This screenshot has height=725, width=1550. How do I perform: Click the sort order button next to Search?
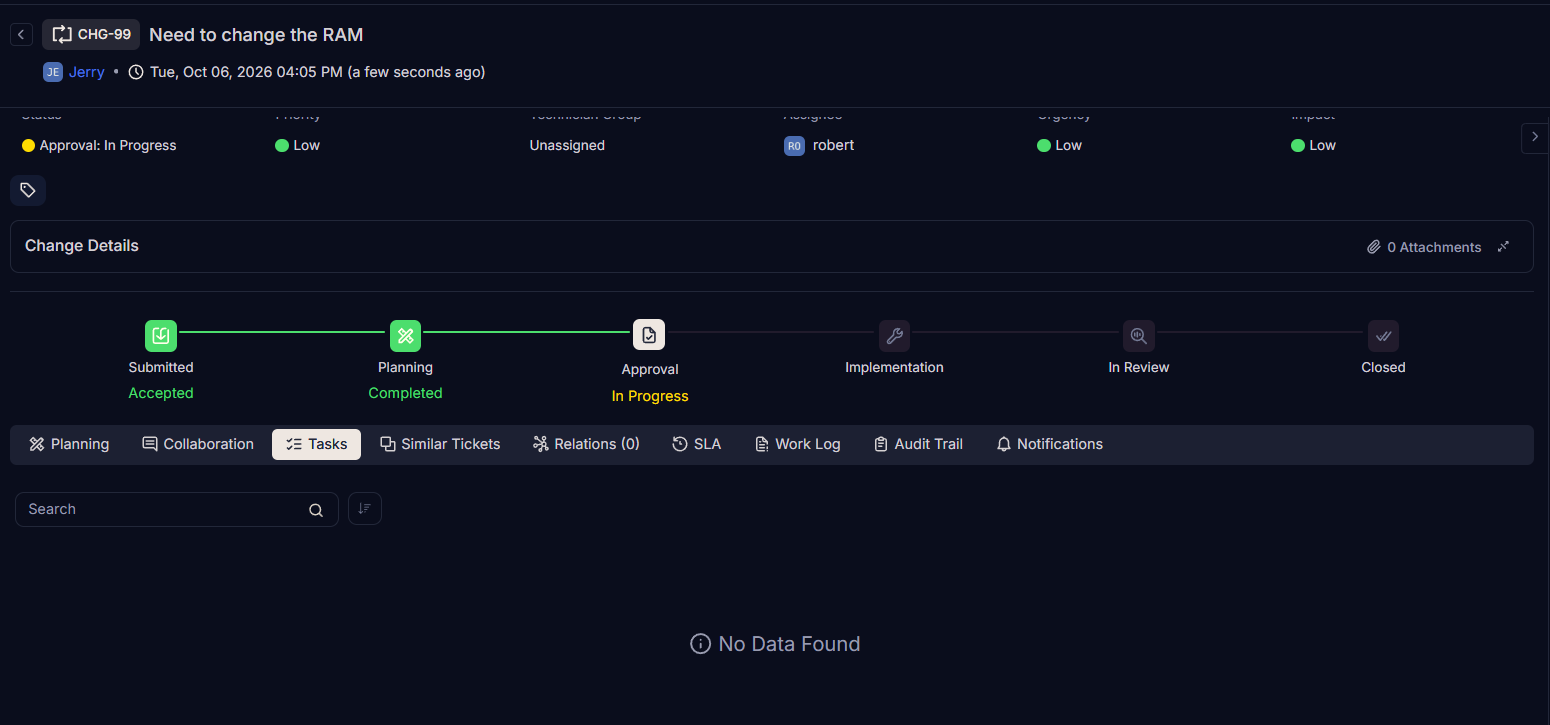365,509
